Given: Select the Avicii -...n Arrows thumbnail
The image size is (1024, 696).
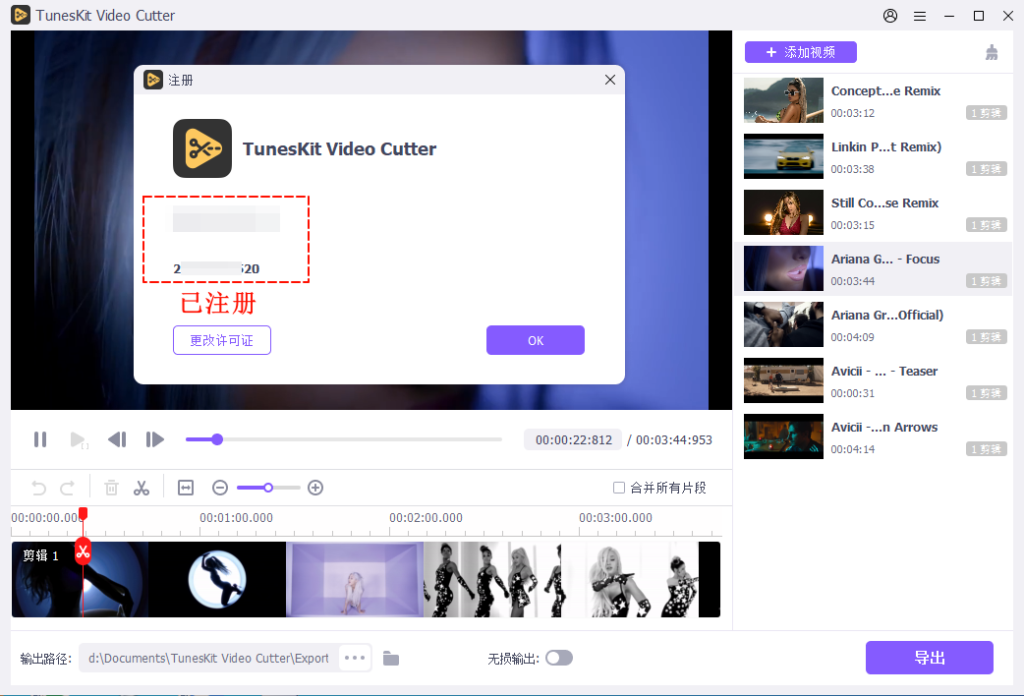Looking at the screenshot, I should tap(784, 437).
